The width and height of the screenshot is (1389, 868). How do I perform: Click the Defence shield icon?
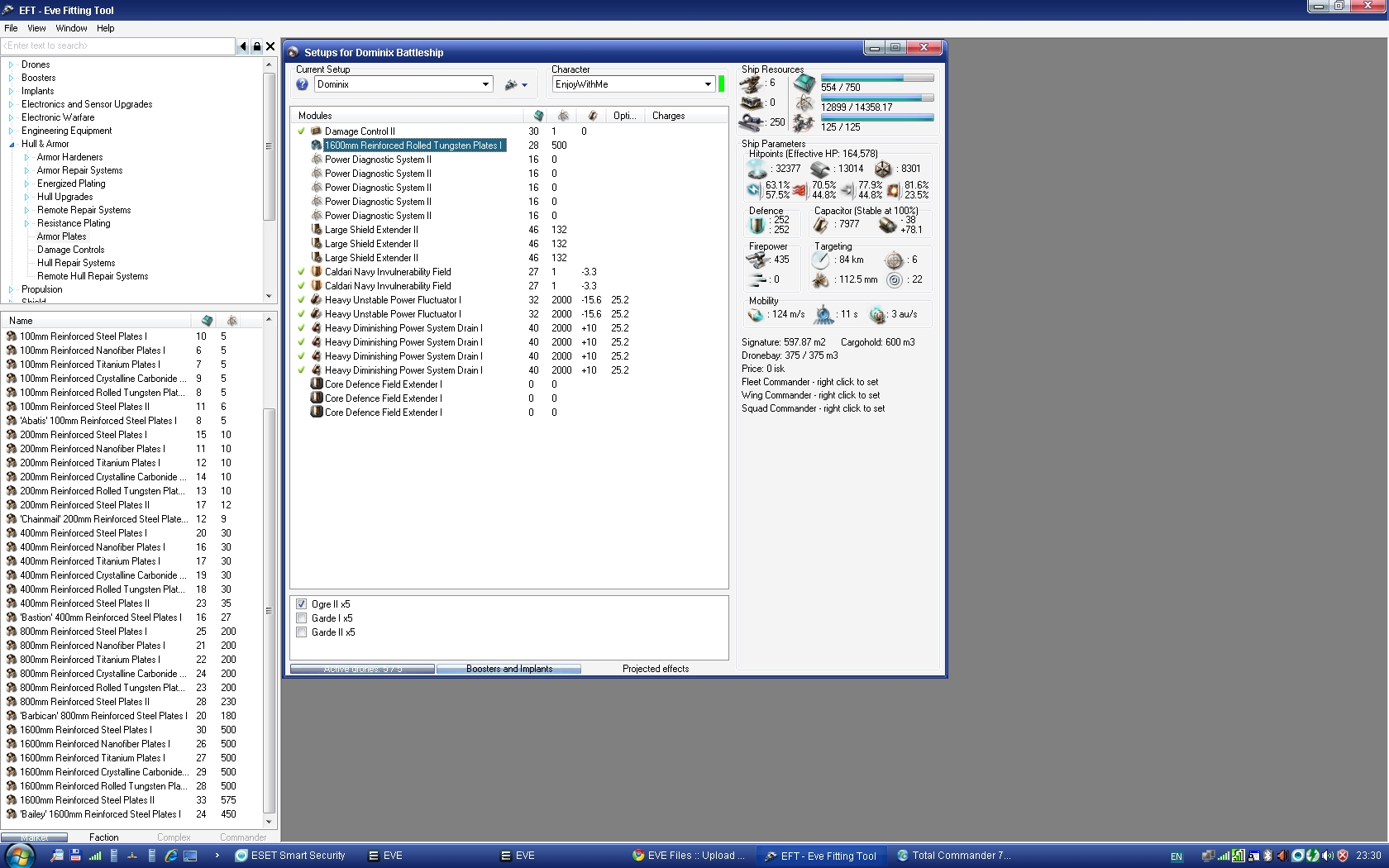(757, 225)
